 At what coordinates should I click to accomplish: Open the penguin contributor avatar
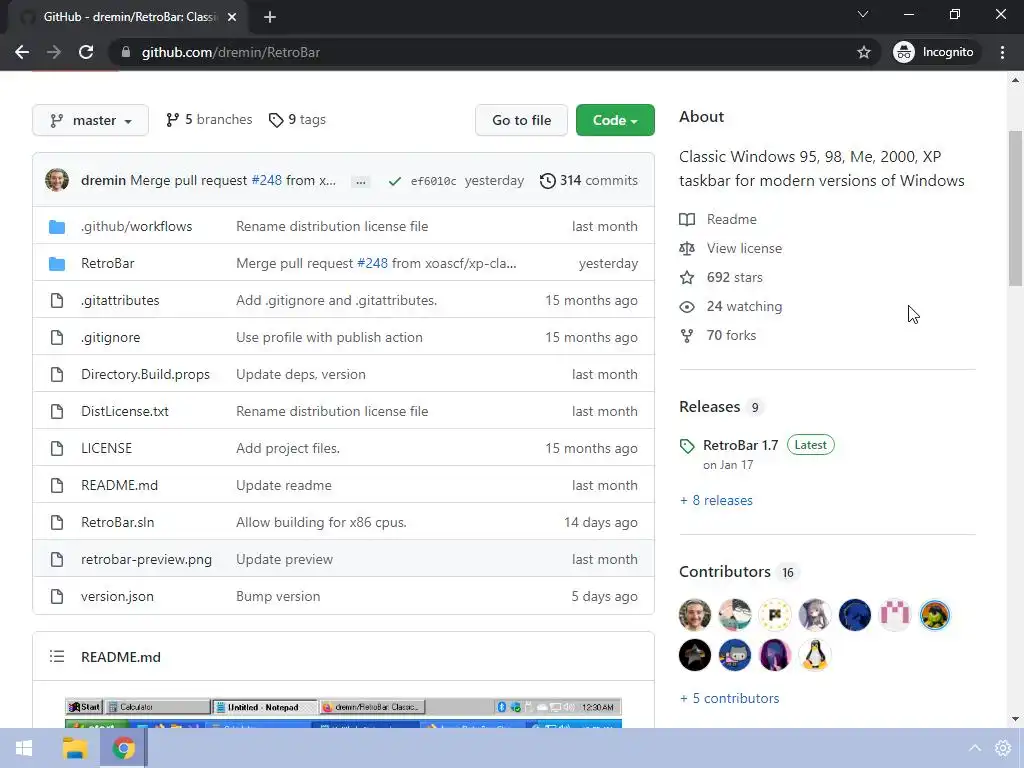point(815,655)
